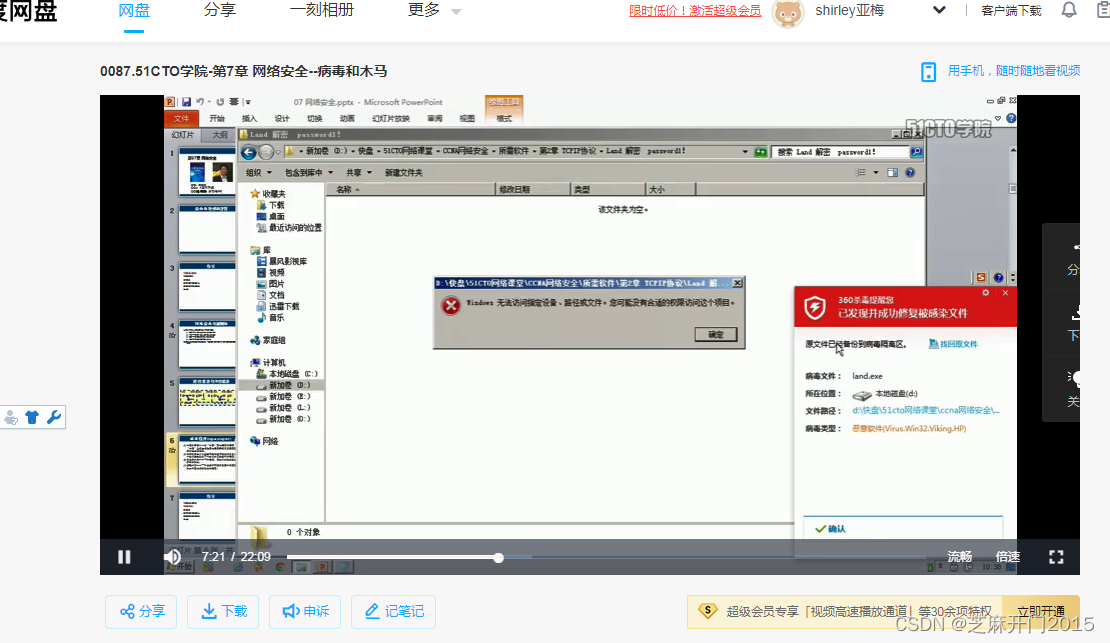1110x643 pixels.
Task: Open the 组织 dropdown in Explorer
Action: (x=258, y=173)
